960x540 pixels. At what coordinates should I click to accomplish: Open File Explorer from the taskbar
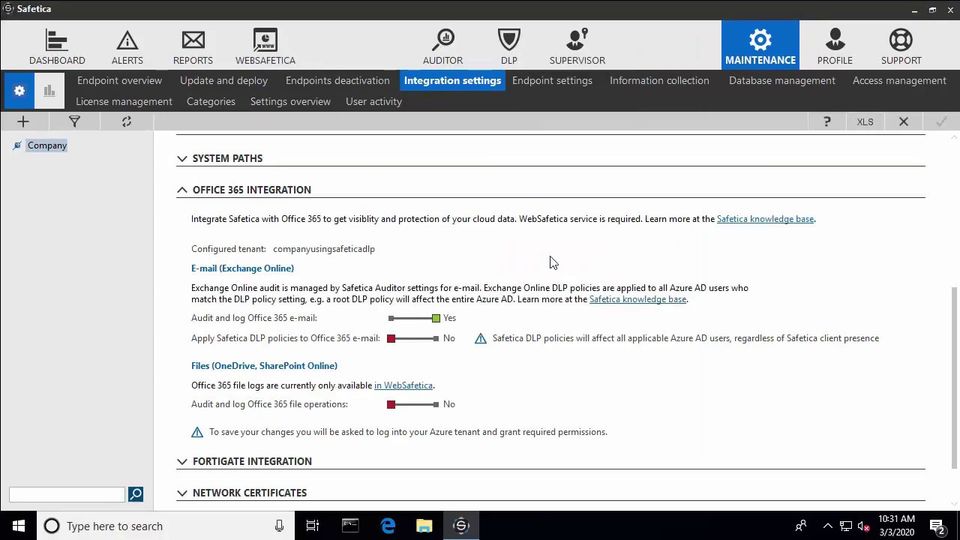coord(424,525)
